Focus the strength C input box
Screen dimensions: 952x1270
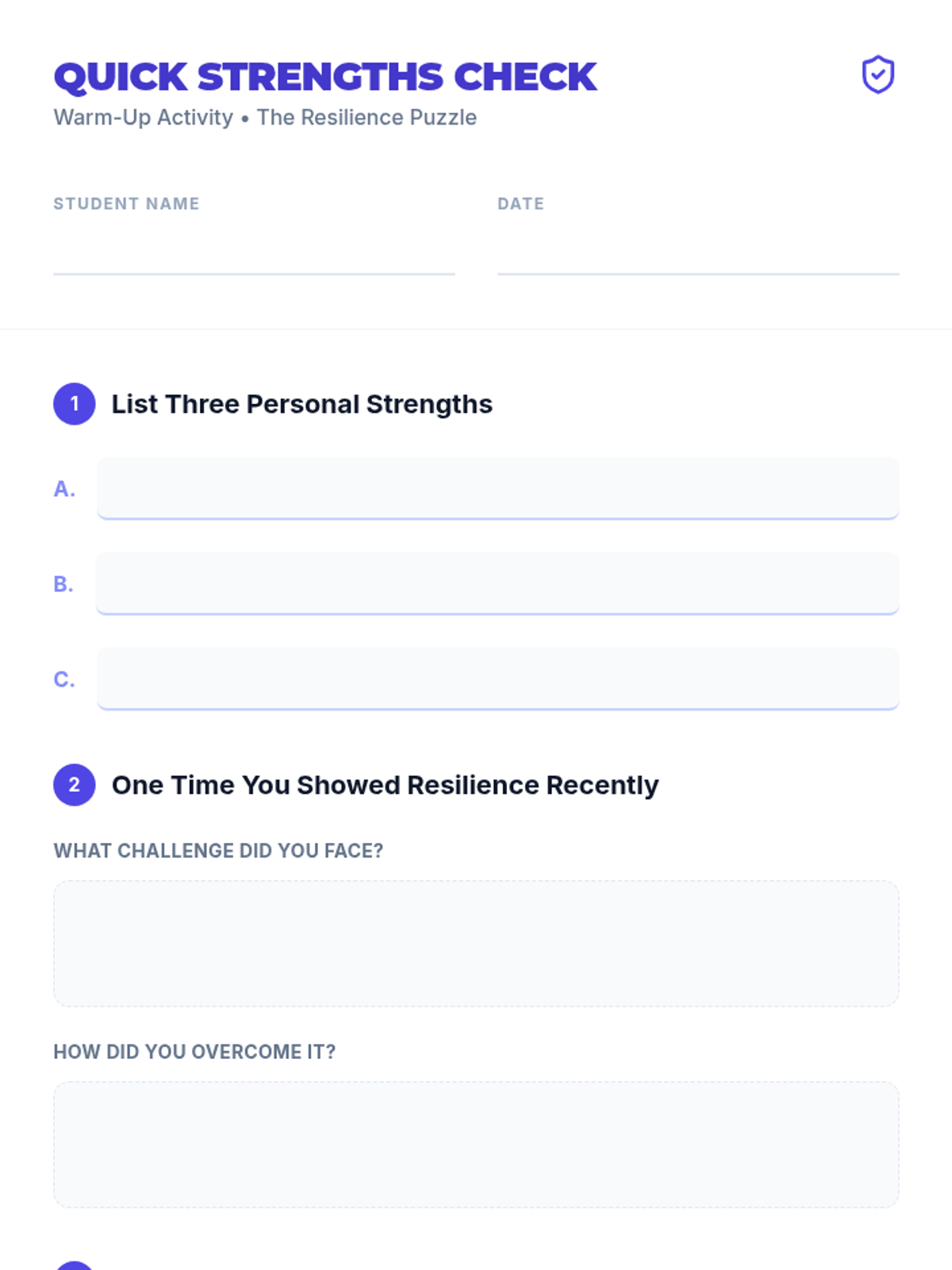tap(497, 679)
